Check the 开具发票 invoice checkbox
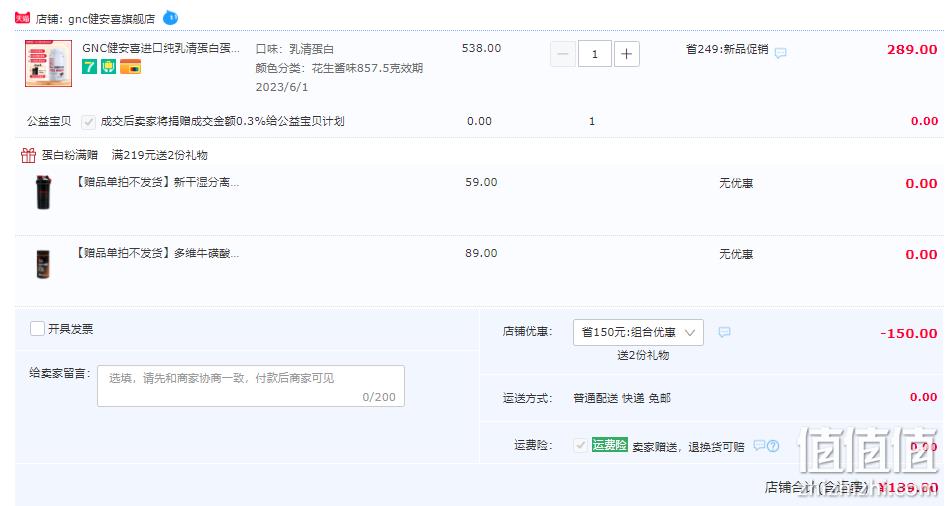 tap(37, 328)
